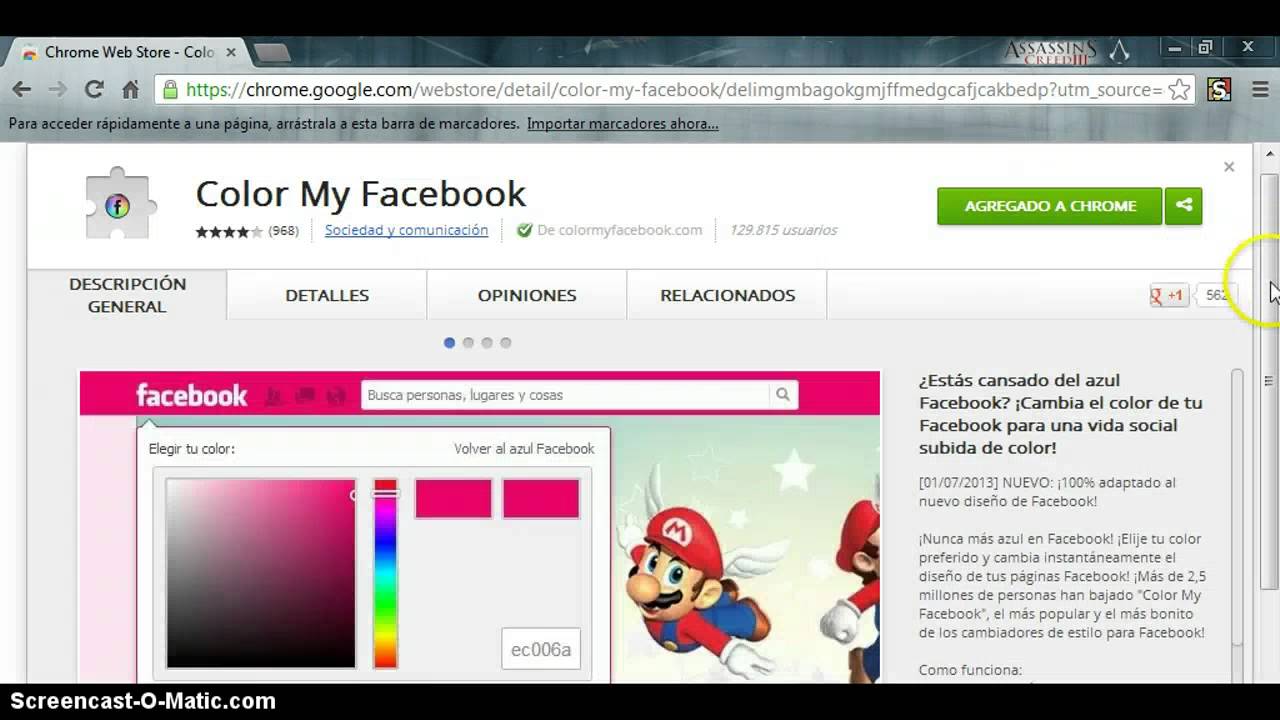Close the Chrome Web Store tab

coord(231,52)
